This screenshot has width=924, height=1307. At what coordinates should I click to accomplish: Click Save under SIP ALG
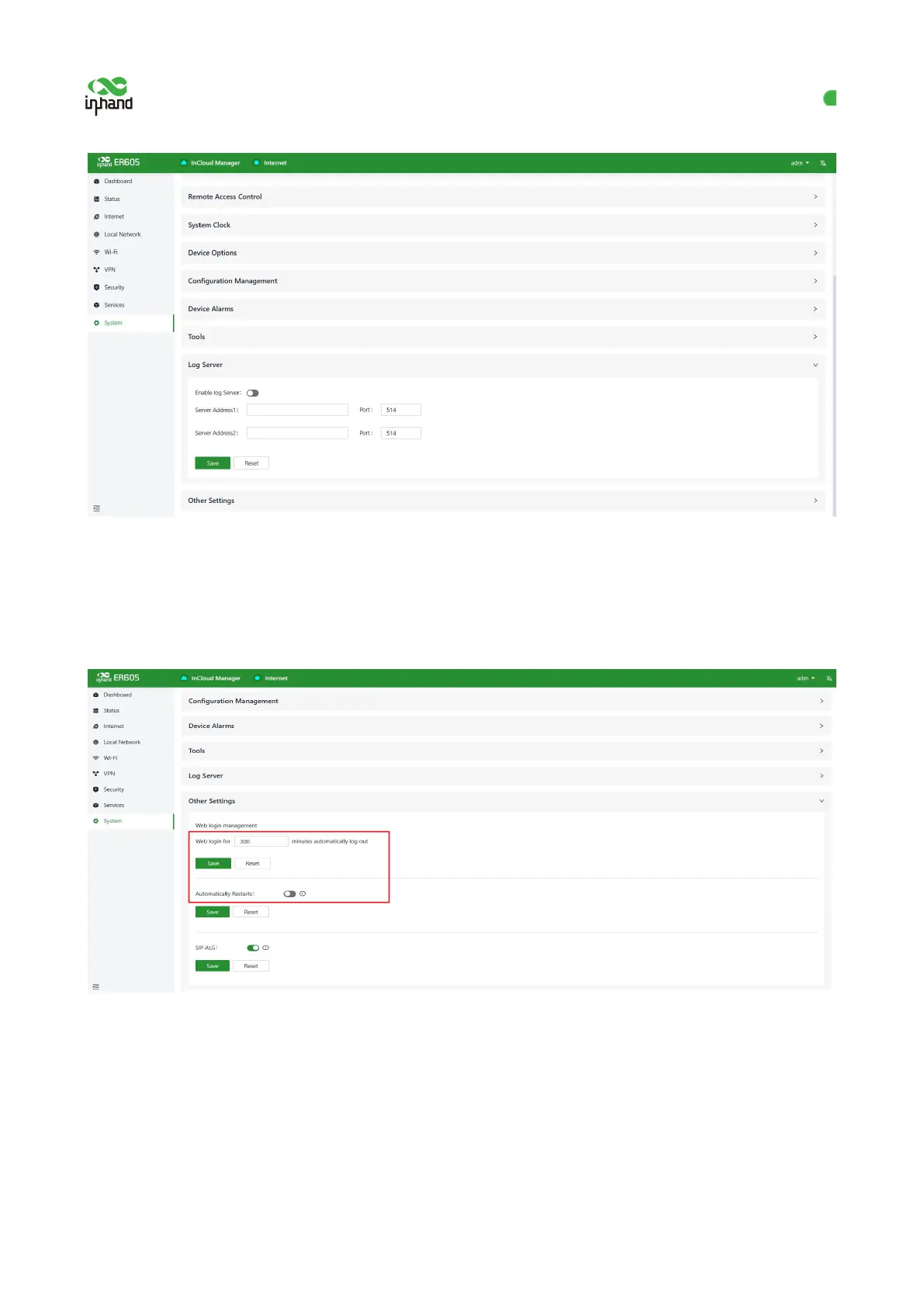[213, 966]
